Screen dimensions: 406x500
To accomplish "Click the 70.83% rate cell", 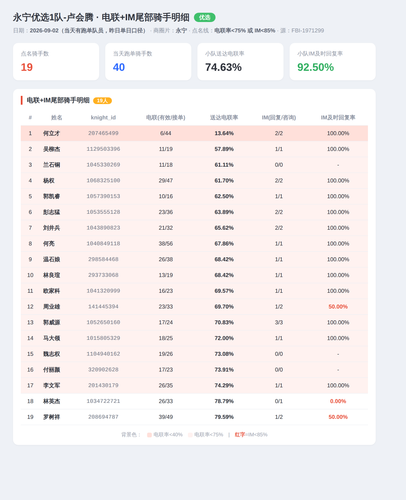I will click(x=224, y=322).
